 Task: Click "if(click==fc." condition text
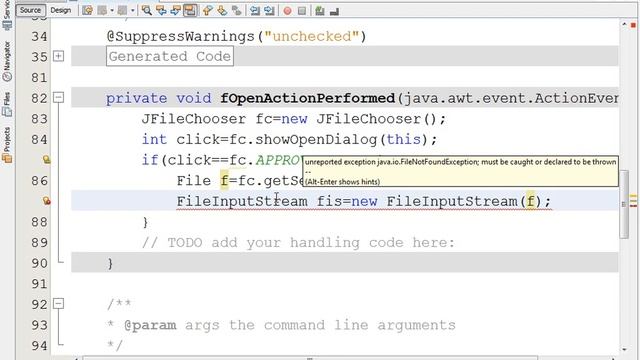tap(198, 160)
